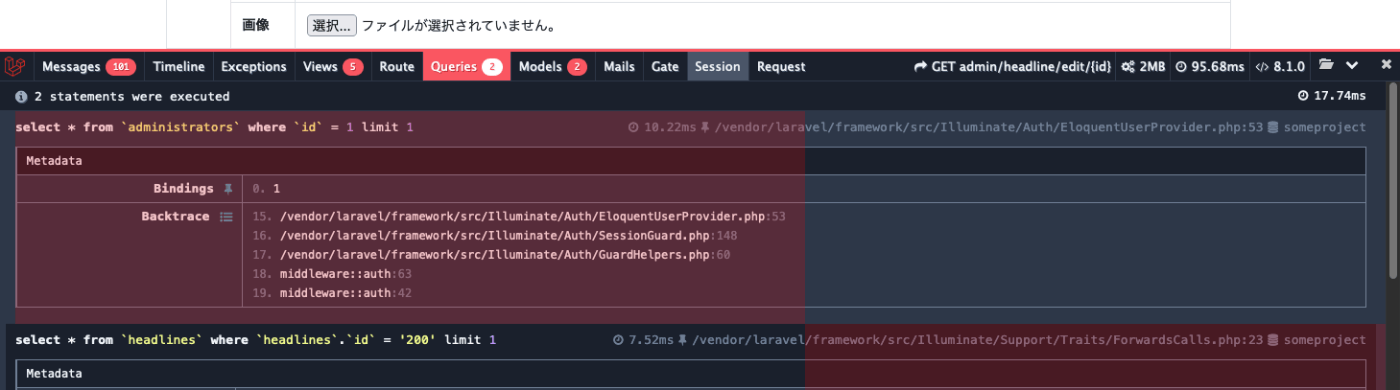The image size is (1400, 390).
Task: Click the list icon next to Backtrace
Action: coord(226,216)
